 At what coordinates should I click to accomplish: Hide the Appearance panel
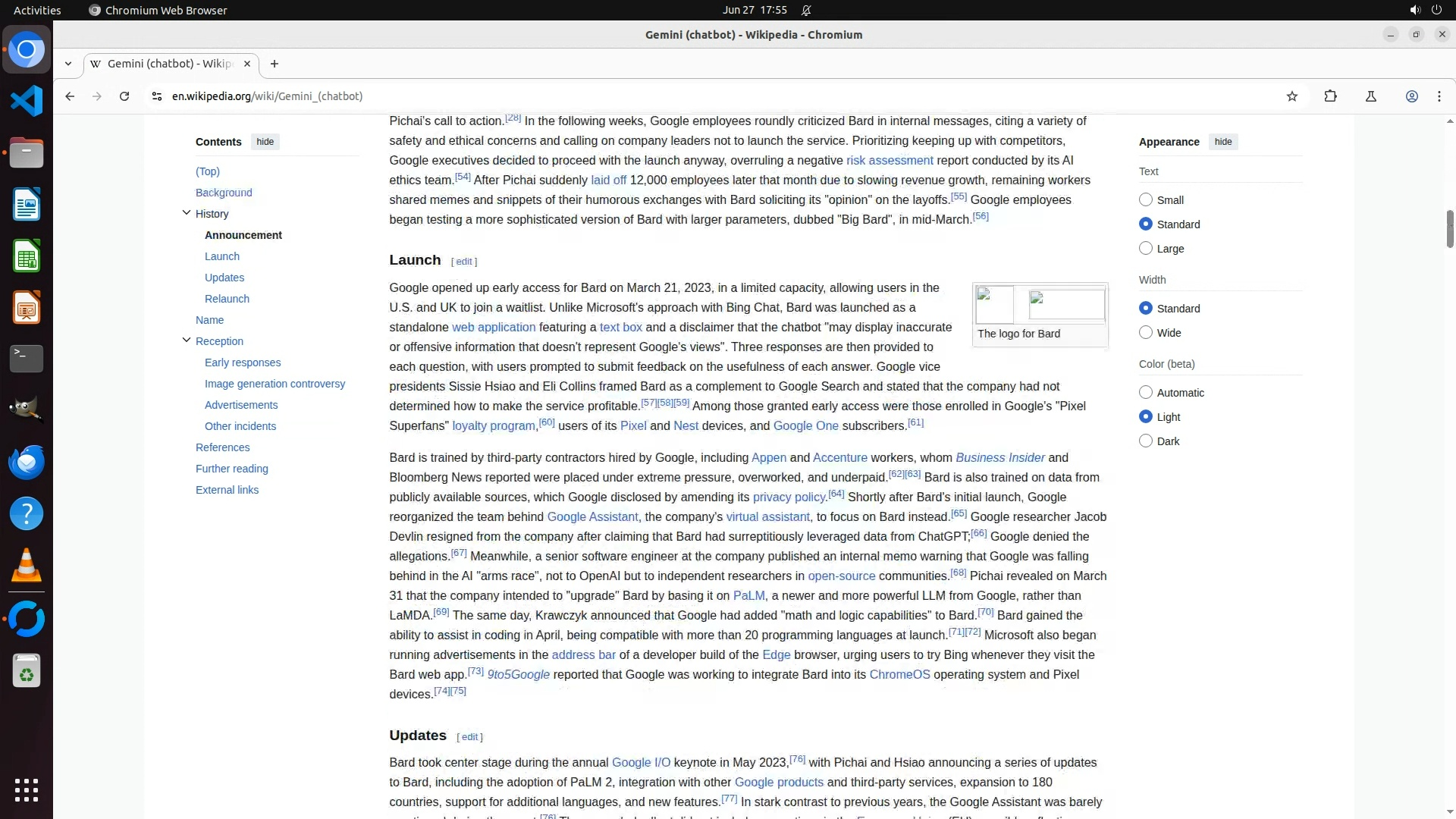pos(1222,142)
